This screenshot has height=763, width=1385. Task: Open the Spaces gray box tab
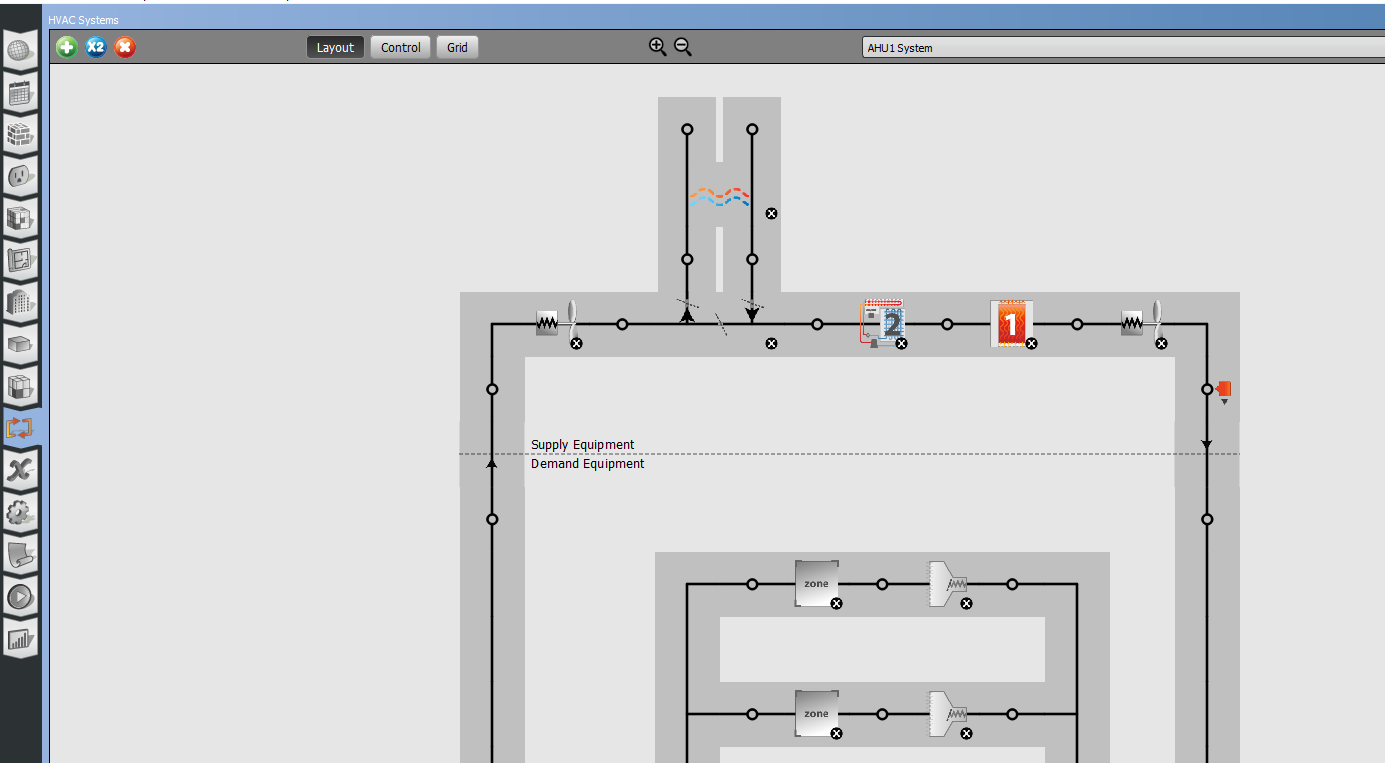coord(21,345)
